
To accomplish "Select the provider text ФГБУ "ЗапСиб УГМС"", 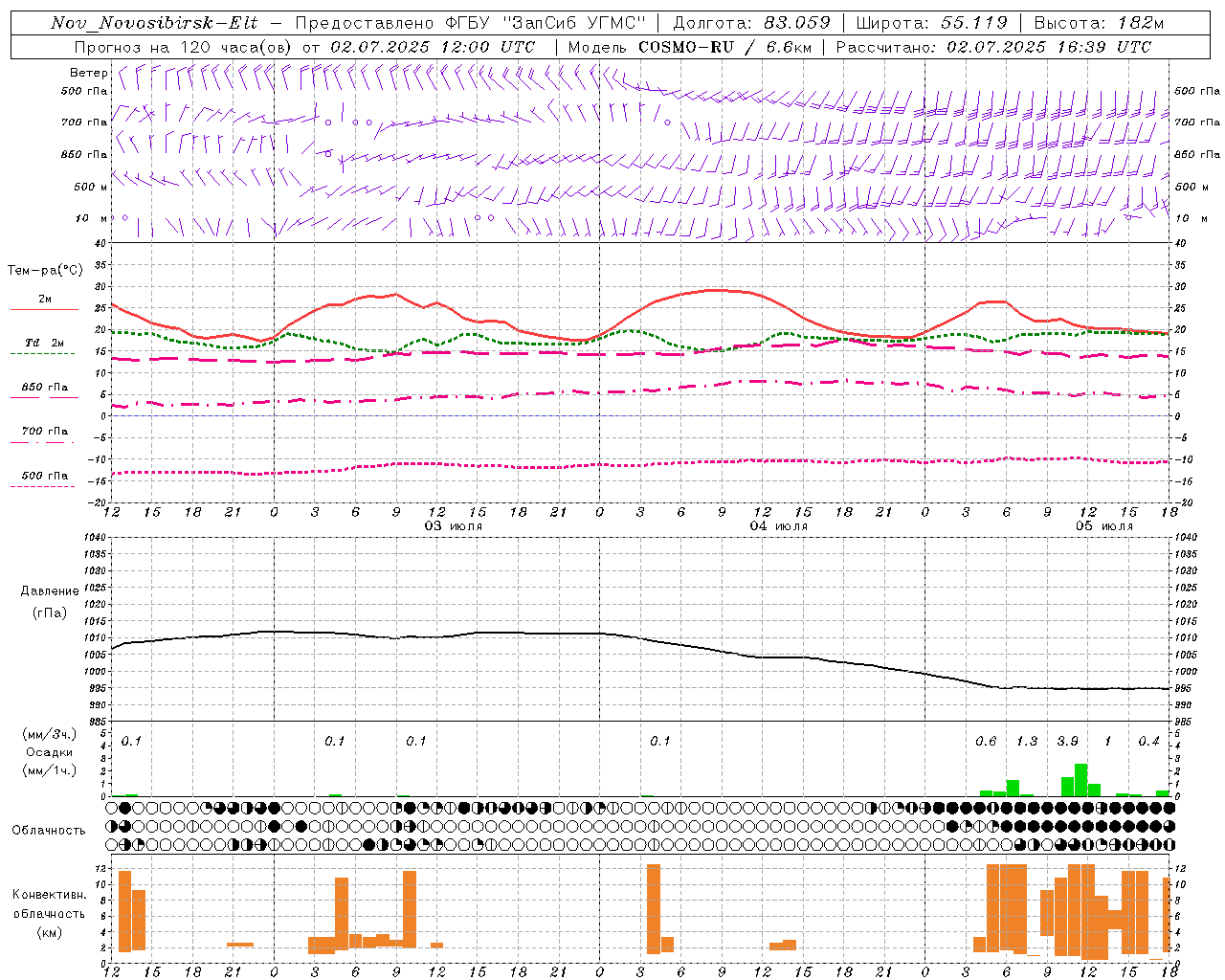I will click(546, 23).
